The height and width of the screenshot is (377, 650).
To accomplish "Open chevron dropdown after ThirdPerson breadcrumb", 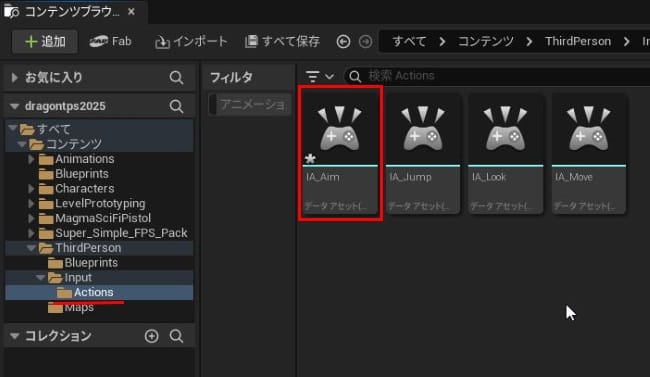I will (x=626, y=41).
